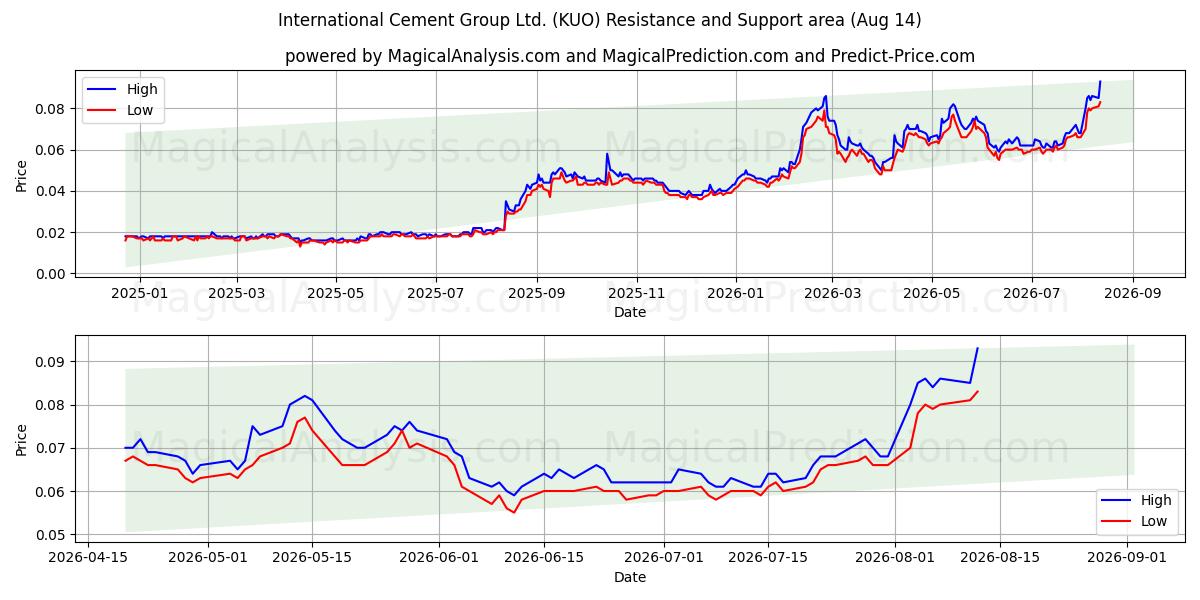Viewport: 1200px width, 600px height.
Task: Click the 2026-05-01 tick label on bottom chart
Action: click(x=208, y=558)
